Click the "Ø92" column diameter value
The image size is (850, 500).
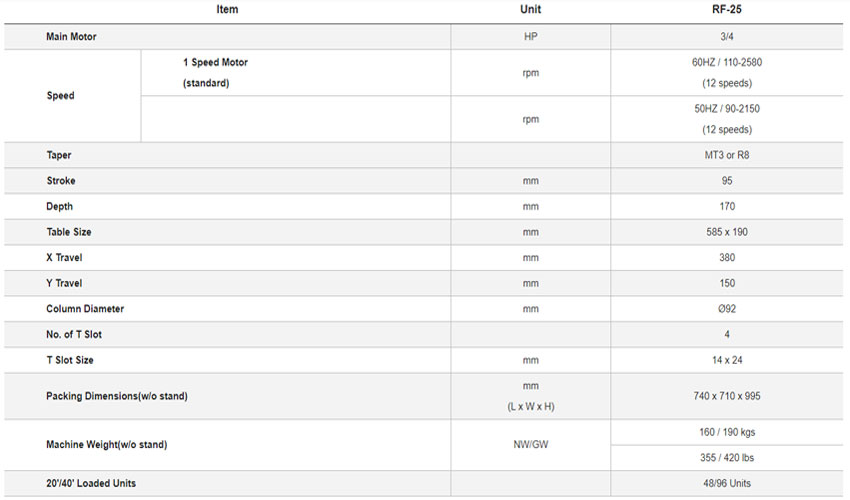[726, 309]
